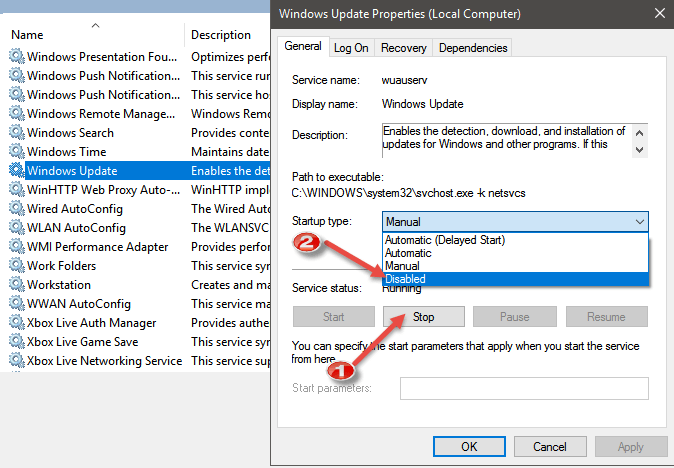Click gear icon next to Xbox Live Networking Service

coord(16,360)
